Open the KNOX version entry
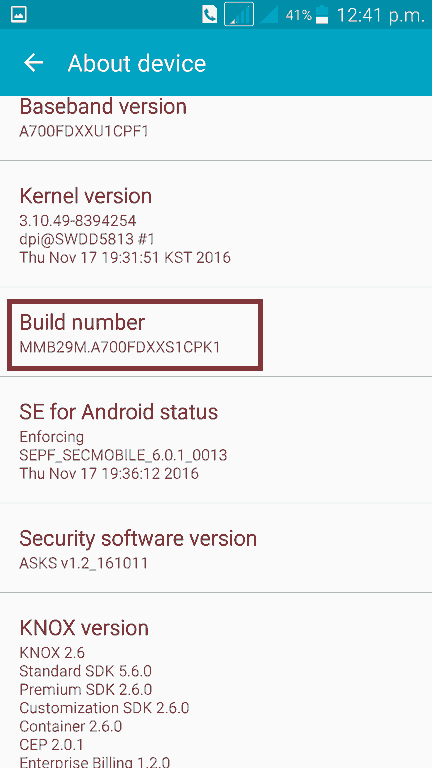 216,680
